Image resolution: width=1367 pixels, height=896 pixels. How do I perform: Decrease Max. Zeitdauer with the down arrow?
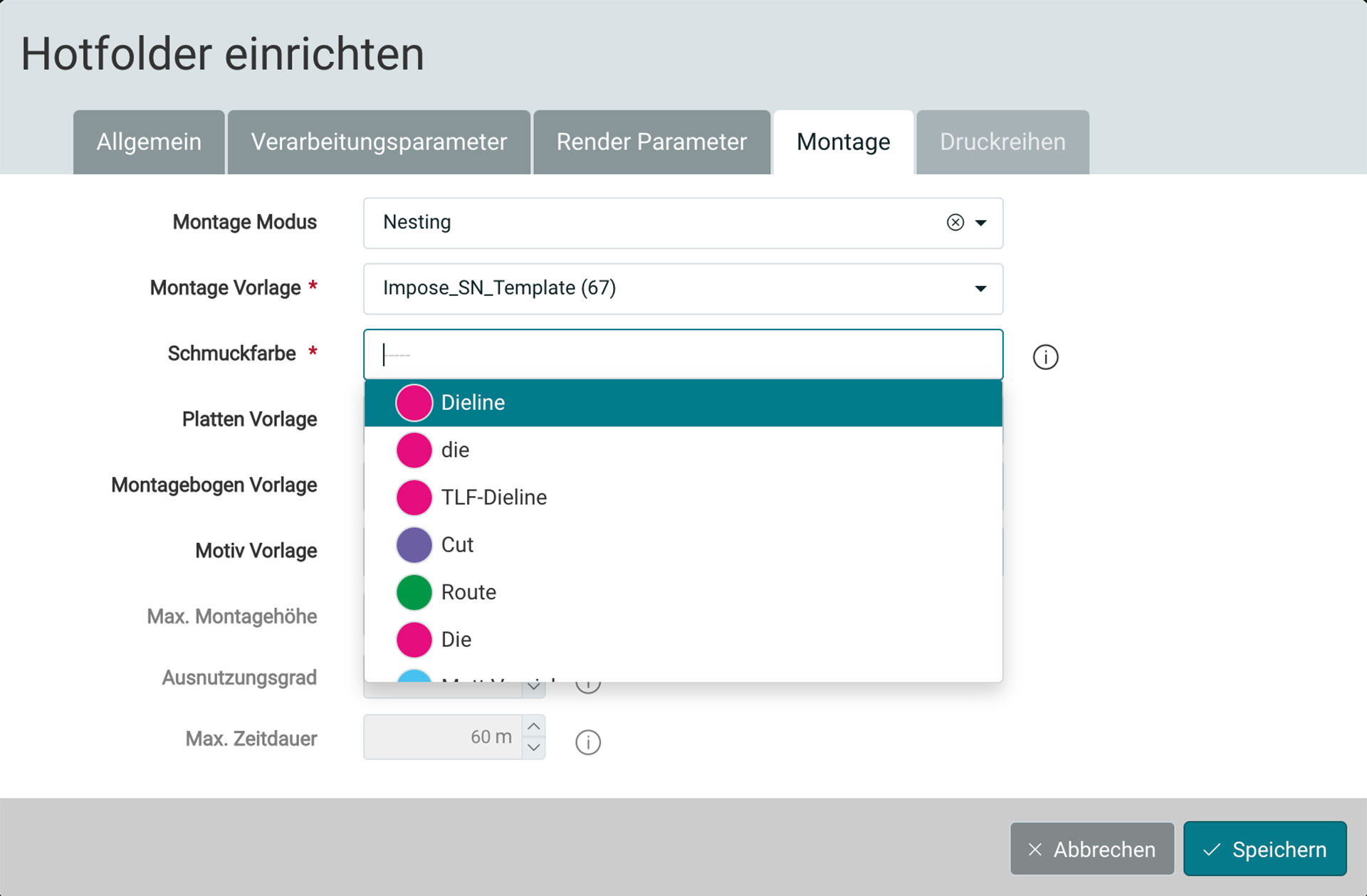(533, 748)
